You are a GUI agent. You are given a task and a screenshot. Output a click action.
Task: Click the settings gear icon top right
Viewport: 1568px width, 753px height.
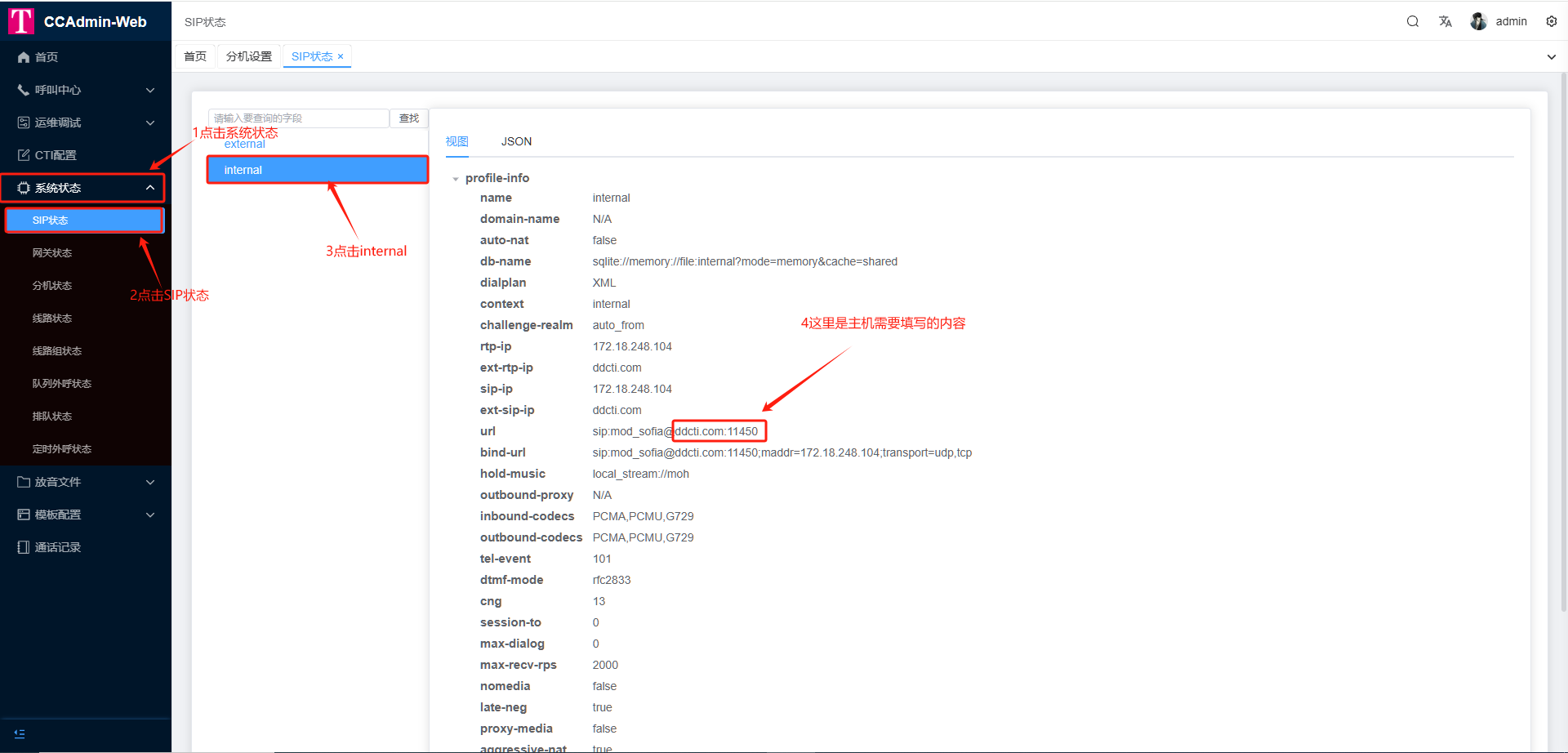click(x=1551, y=21)
